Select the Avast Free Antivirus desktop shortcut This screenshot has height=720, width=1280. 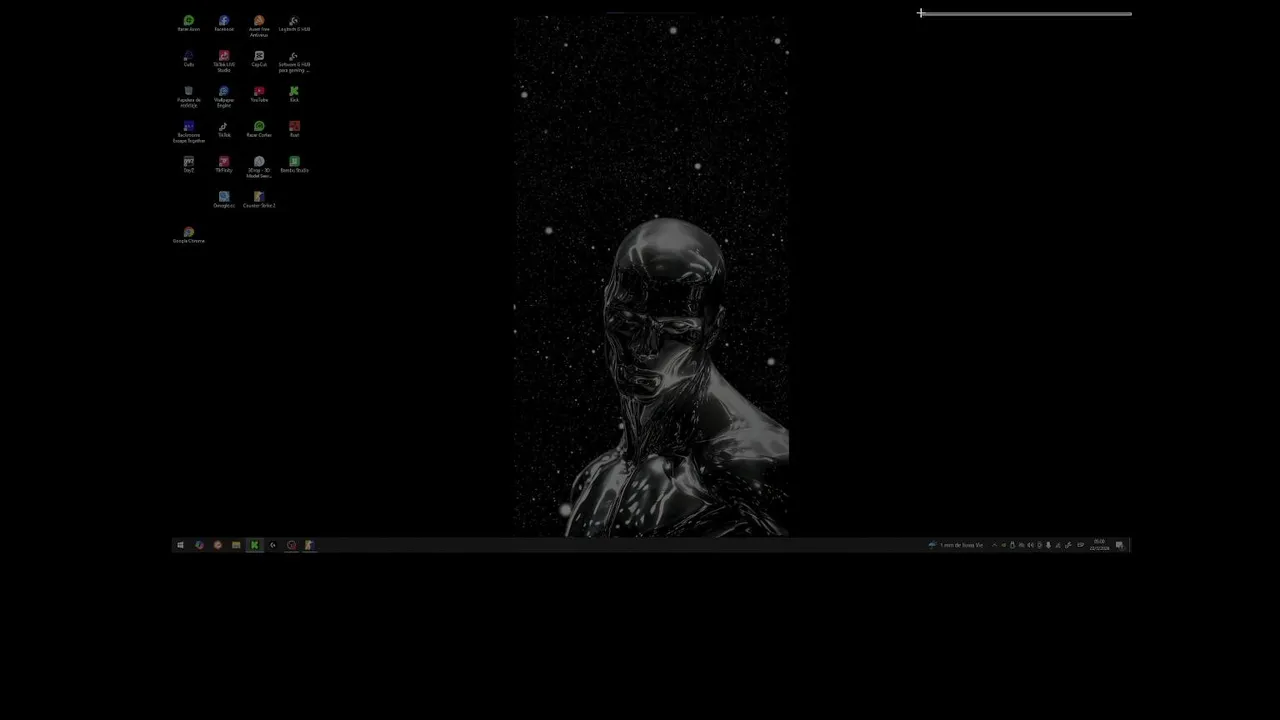pos(259,26)
